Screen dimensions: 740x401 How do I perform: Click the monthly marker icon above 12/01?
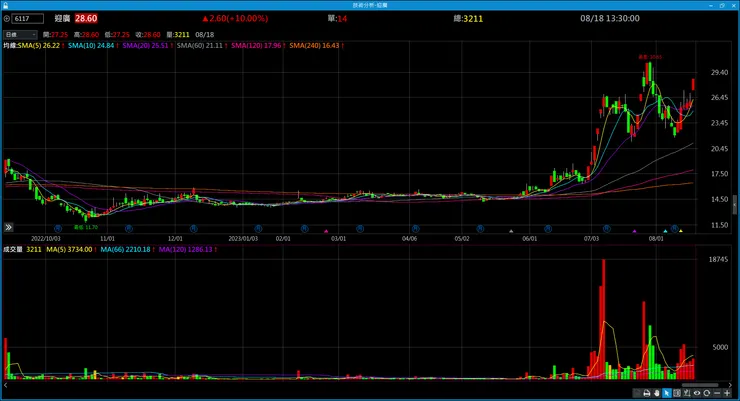pyautogui.click(x=193, y=229)
